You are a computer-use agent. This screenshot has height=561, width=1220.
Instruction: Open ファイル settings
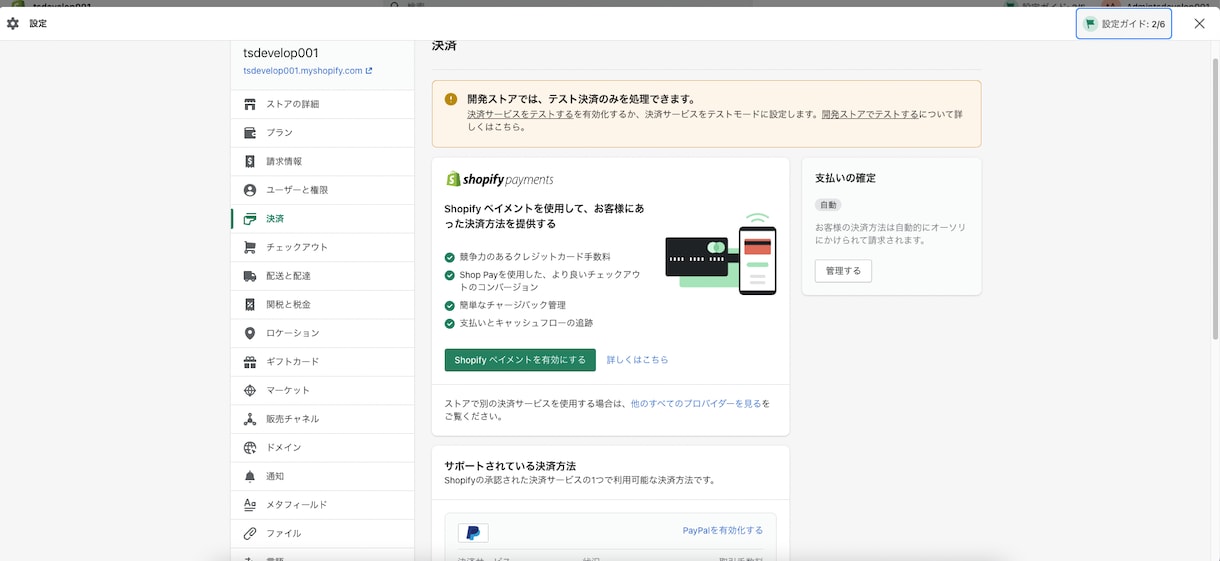pos(322,533)
